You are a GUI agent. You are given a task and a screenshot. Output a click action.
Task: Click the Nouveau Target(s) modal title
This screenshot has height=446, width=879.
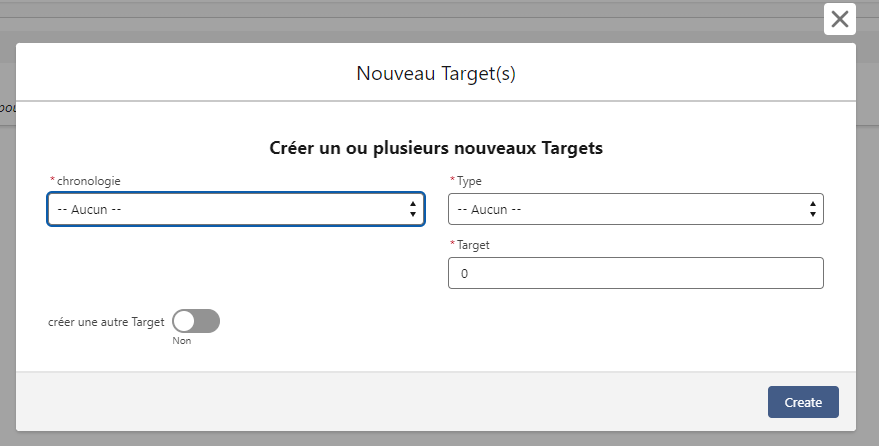tap(436, 73)
